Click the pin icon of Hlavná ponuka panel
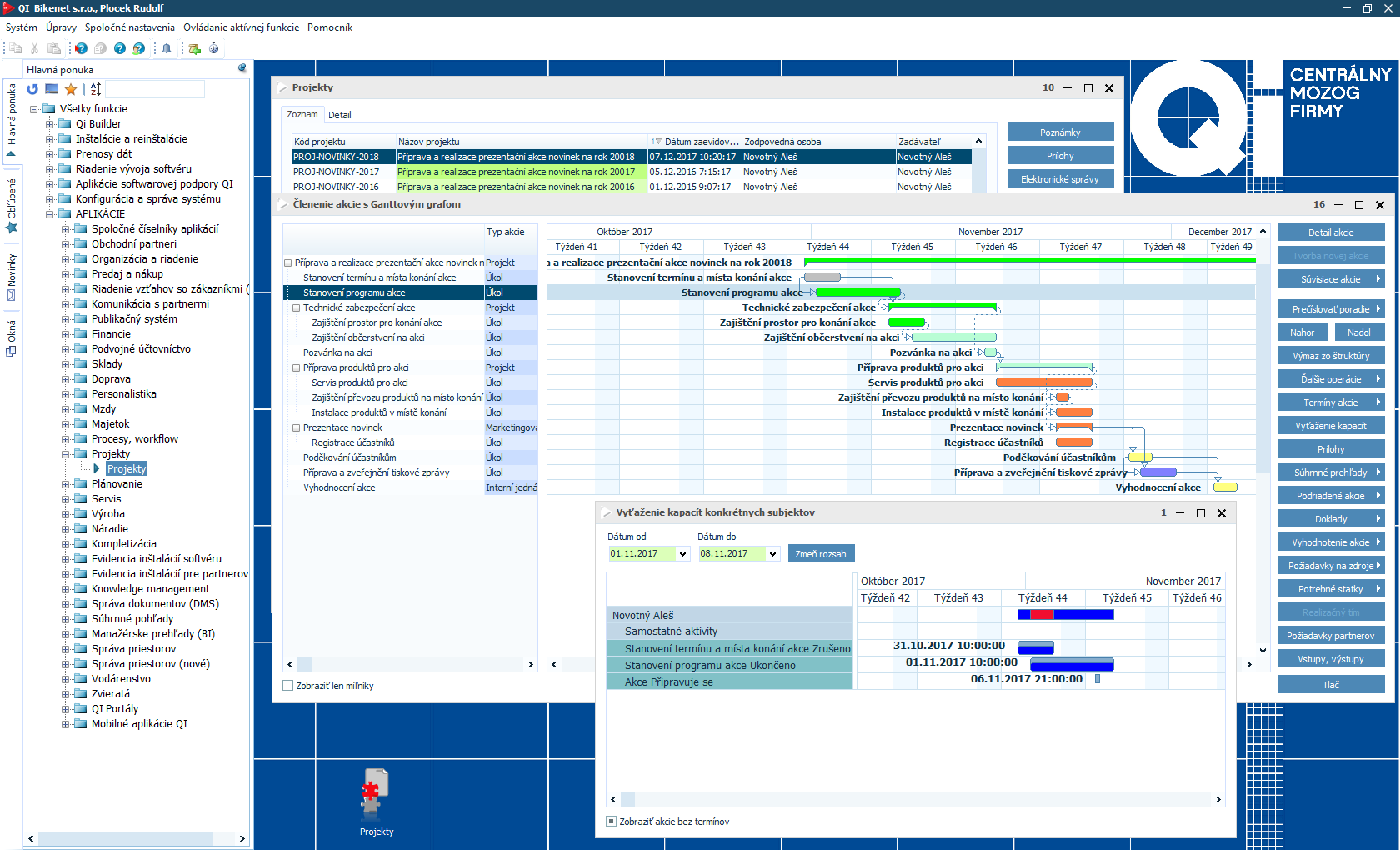 click(242, 68)
